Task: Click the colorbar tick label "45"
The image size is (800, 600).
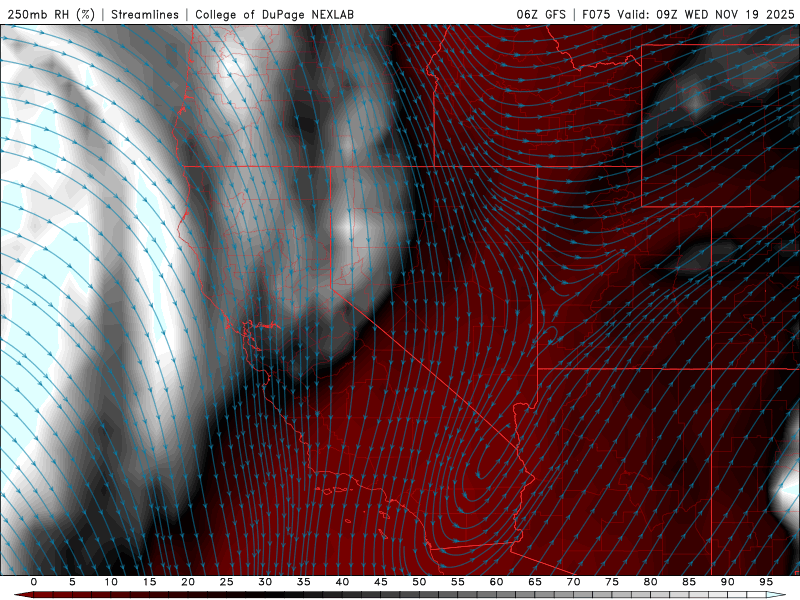Action: click(x=381, y=582)
